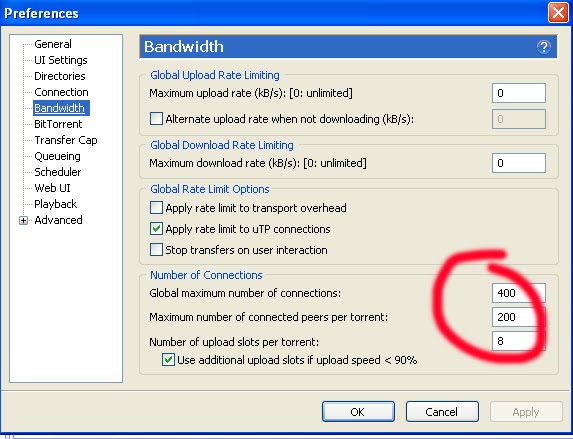
Task: Uncheck apply rate limit to uTP connections
Action: tap(156, 229)
